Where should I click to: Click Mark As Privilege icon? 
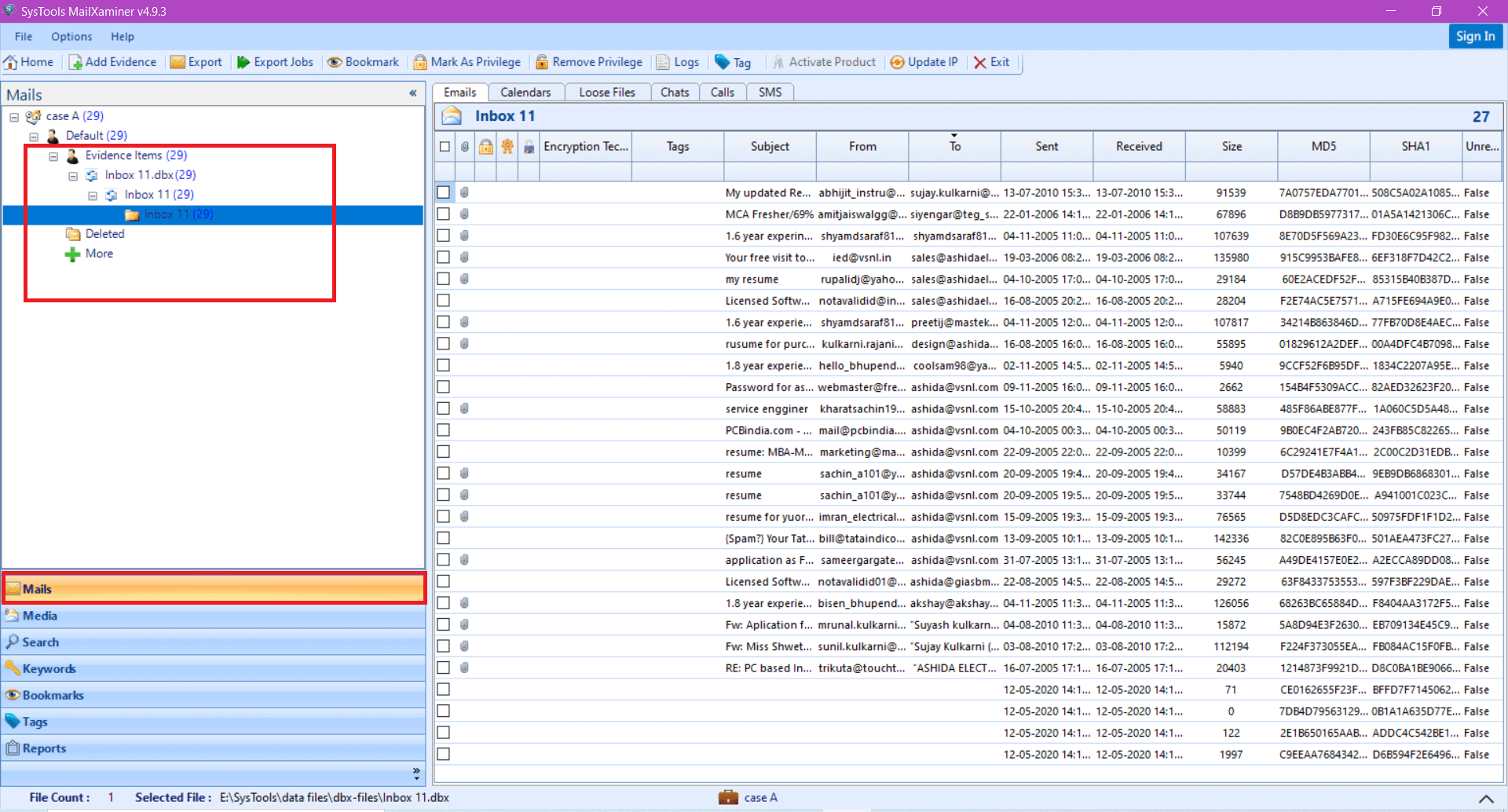pos(467,62)
